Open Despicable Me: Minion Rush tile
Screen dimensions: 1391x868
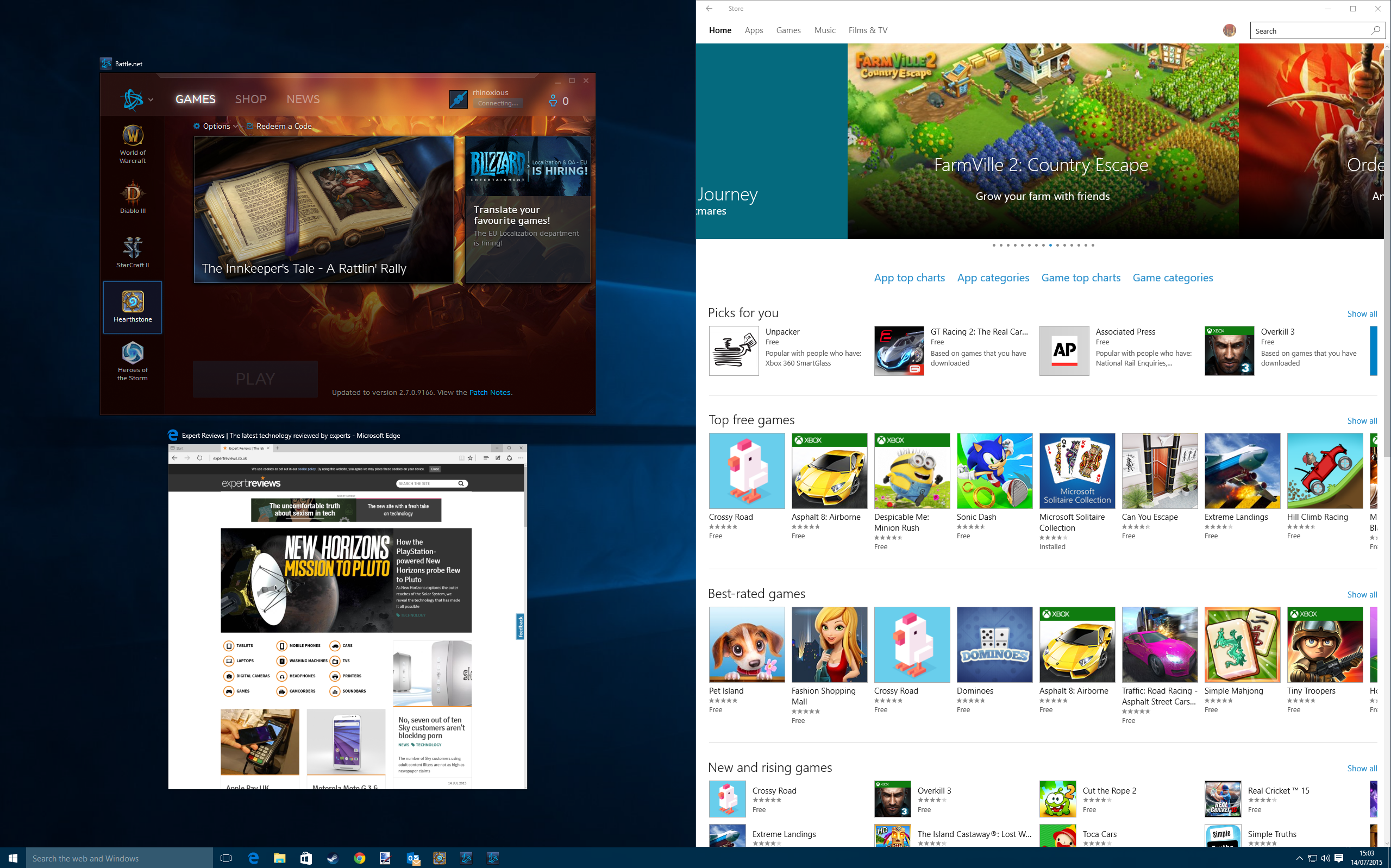(x=912, y=471)
